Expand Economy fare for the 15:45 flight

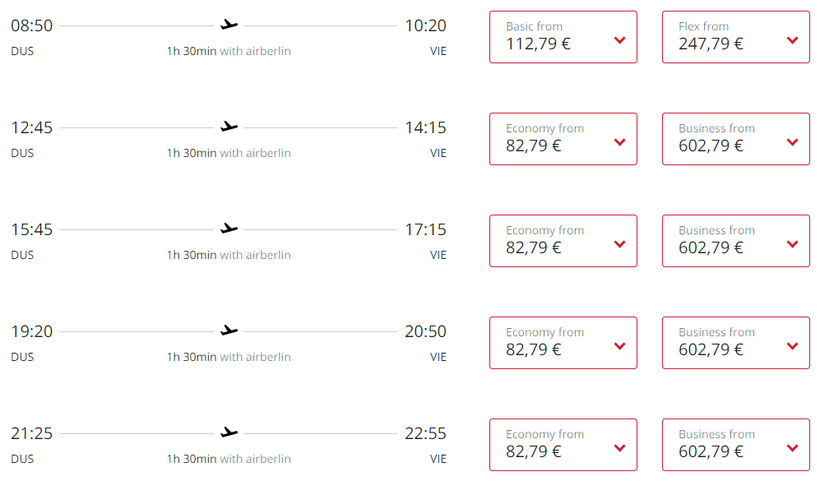563,241
